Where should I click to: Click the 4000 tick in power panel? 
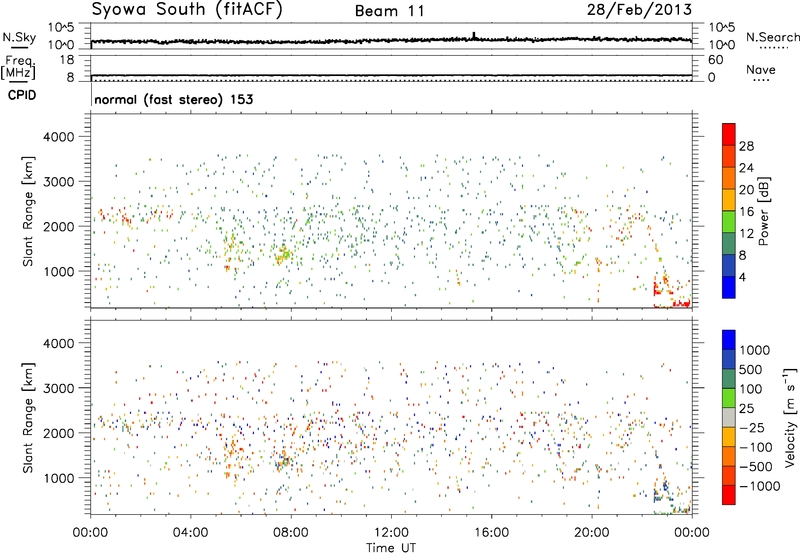click(x=58, y=137)
